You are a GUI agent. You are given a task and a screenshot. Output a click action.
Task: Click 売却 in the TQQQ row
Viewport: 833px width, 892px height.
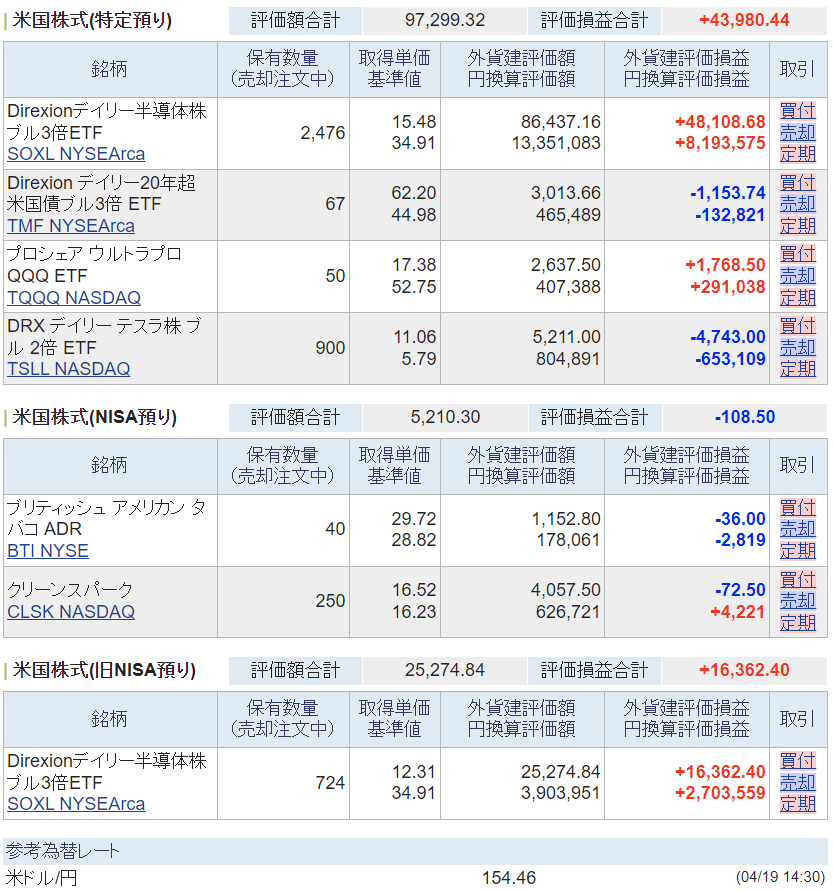coord(798,276)
